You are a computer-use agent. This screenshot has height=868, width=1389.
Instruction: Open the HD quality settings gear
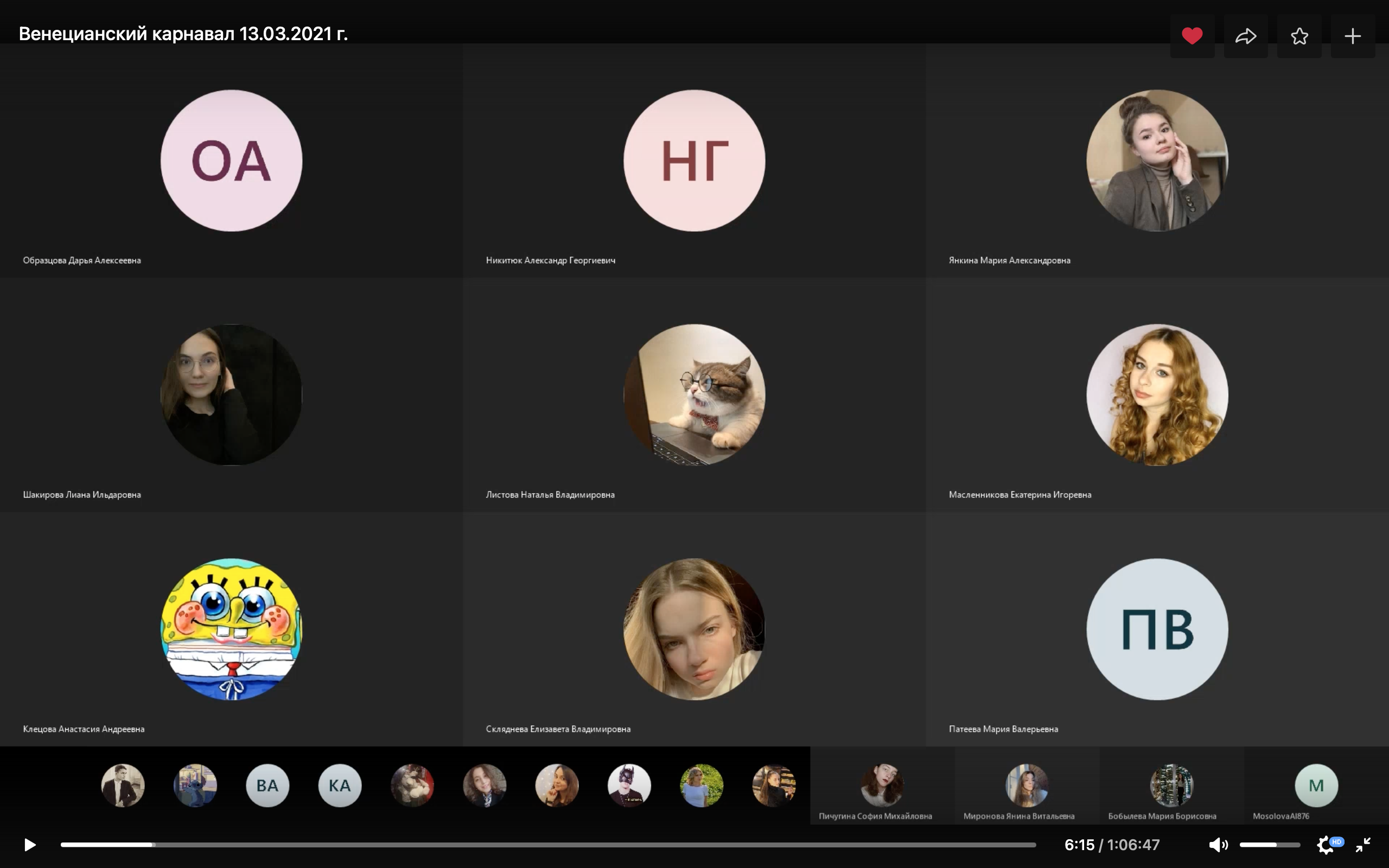pos(1325,845)
